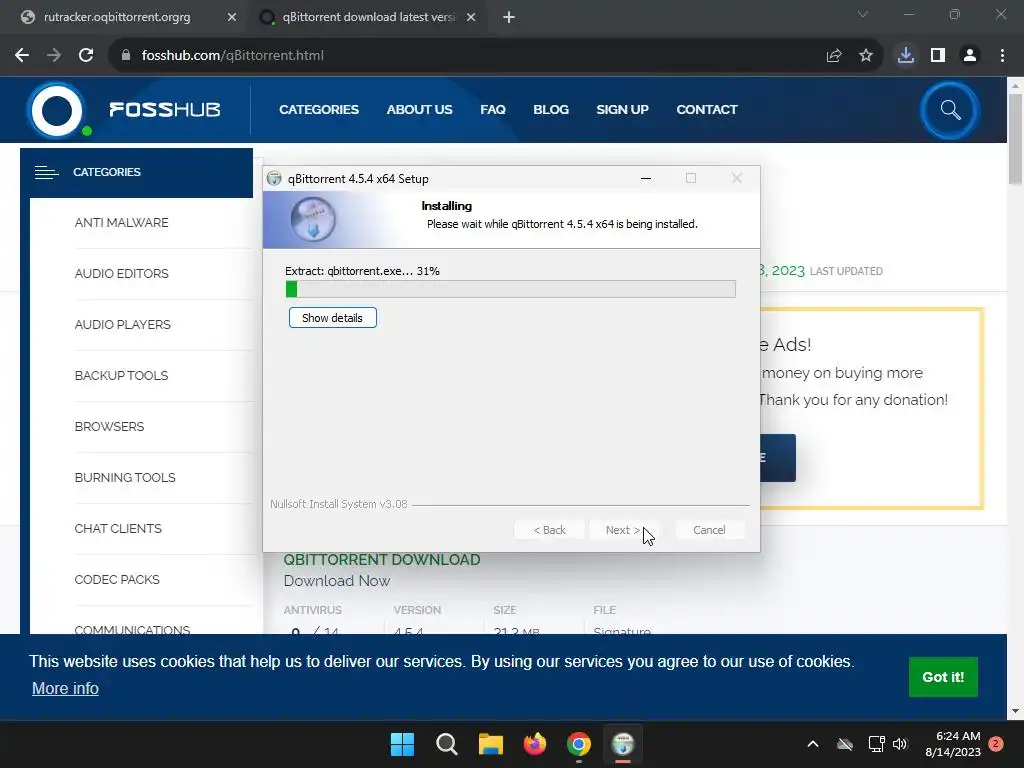This screenshot has height=768, width=1024.
Task: Click the sidebar Categories hamburger icon
Action: tap(46, 172)
